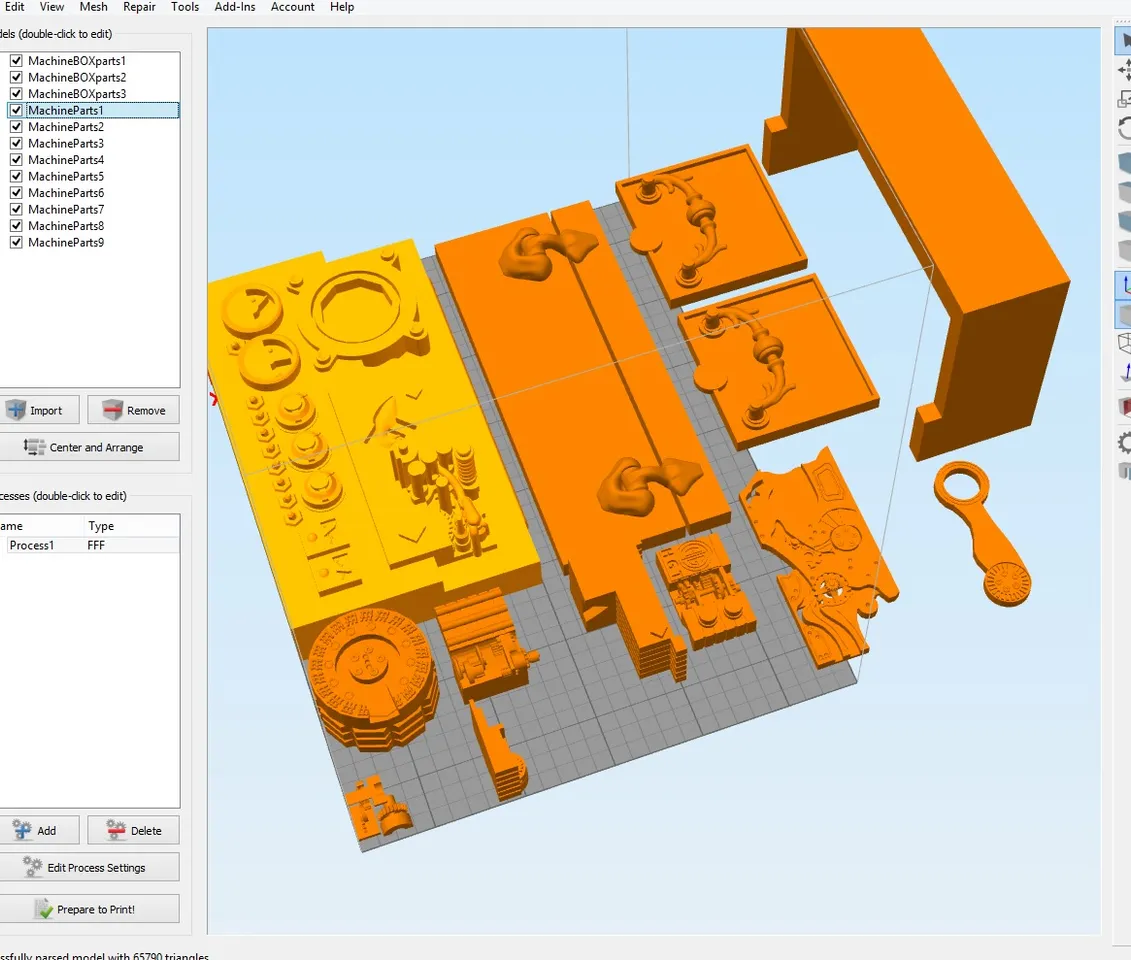Image resolution: width=1131 pixels, height=960 pixels.
Task: Open the Edit menu
Action: pyautogui.click(x=14, y=6)
